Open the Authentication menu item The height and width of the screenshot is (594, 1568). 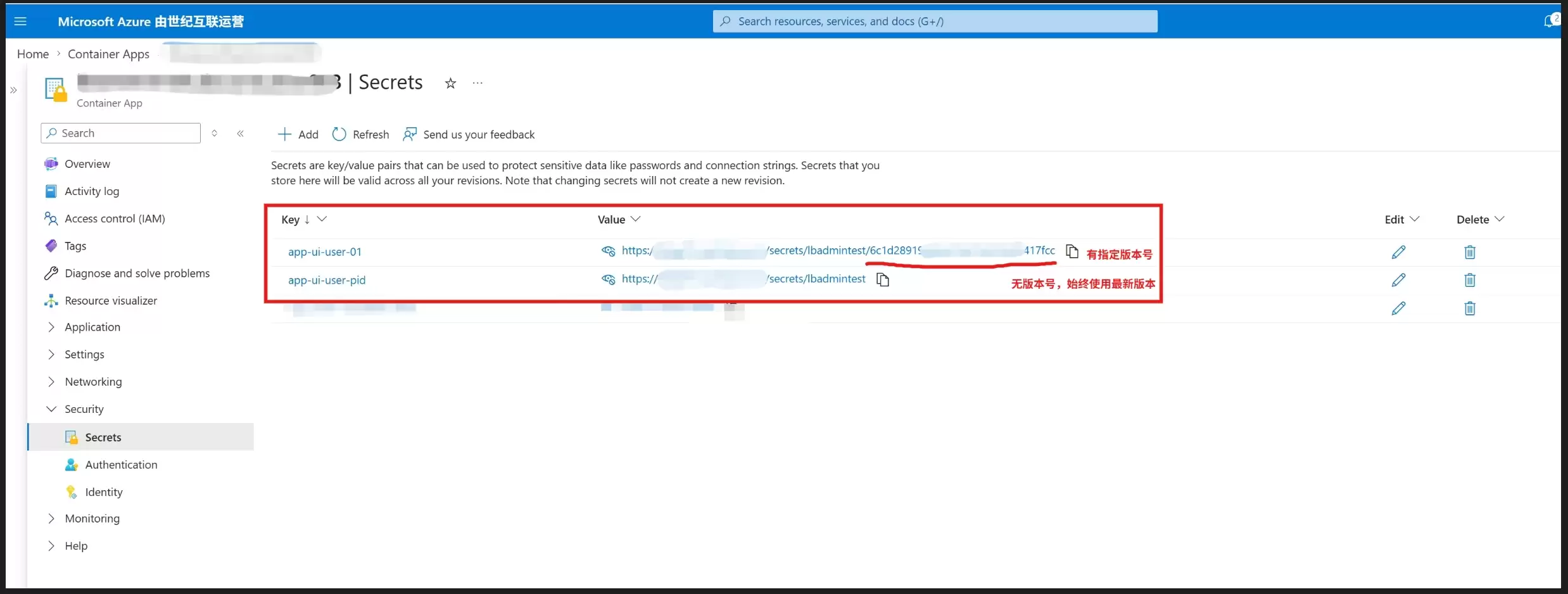[121, 465]
